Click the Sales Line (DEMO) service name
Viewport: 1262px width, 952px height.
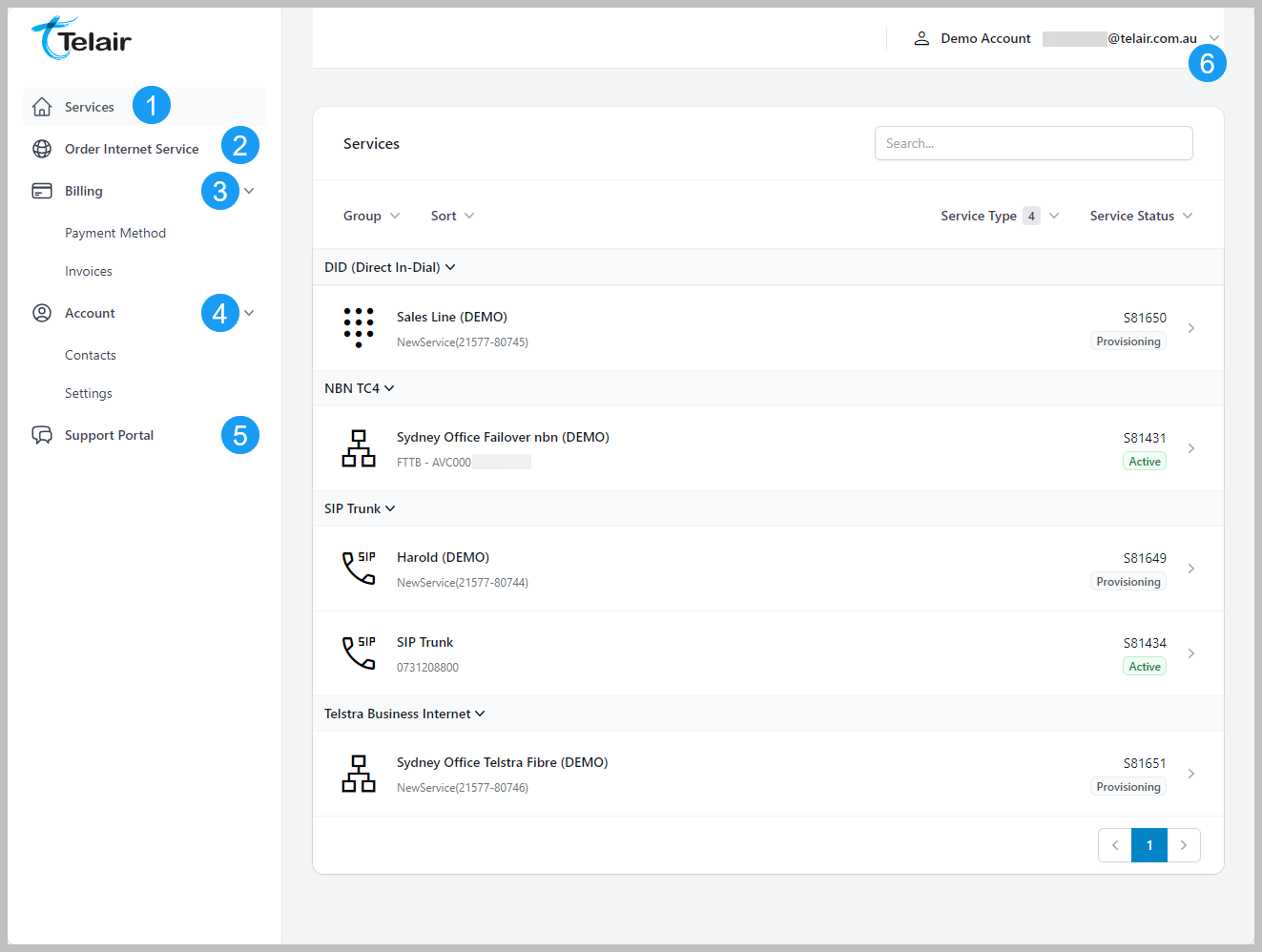pyautogui.click(x=452, y=317)
